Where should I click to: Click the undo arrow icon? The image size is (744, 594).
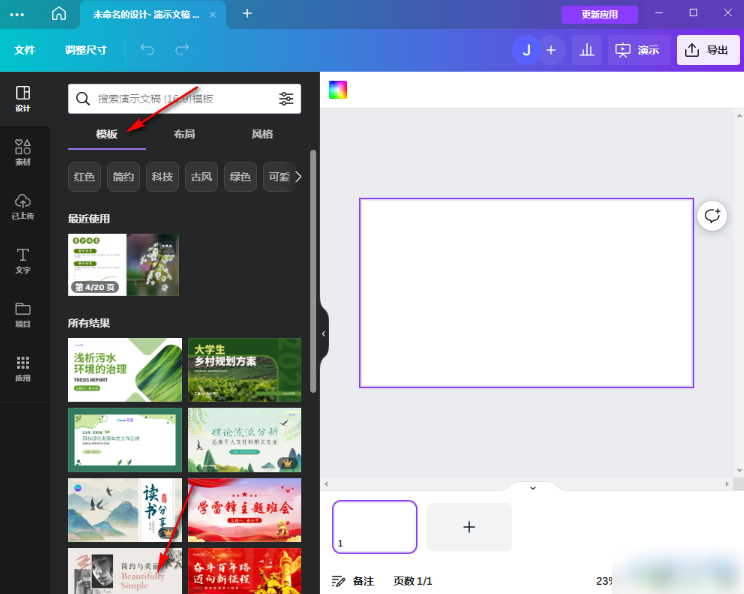pos(148,50)
